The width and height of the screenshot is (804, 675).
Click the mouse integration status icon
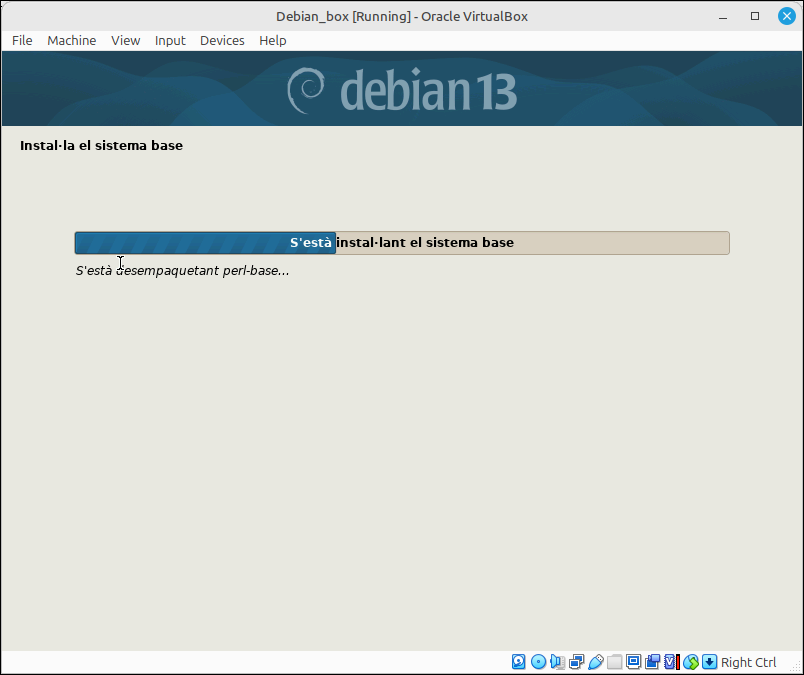691,662
